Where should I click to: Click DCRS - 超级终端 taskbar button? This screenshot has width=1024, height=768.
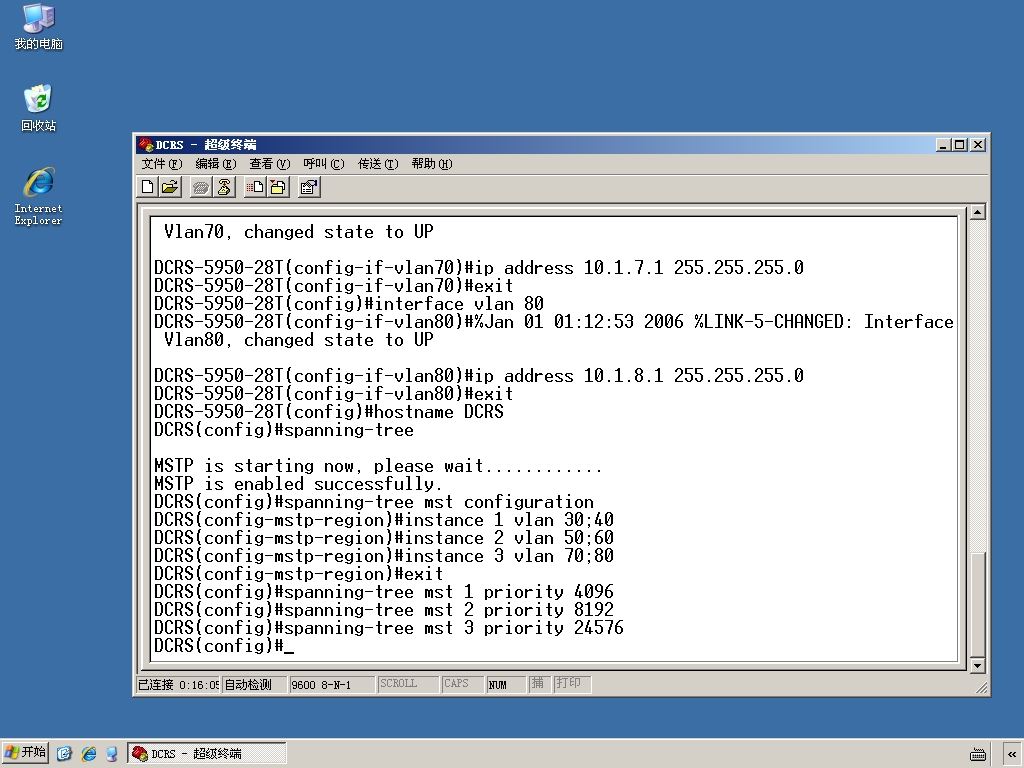pos(206,754)
